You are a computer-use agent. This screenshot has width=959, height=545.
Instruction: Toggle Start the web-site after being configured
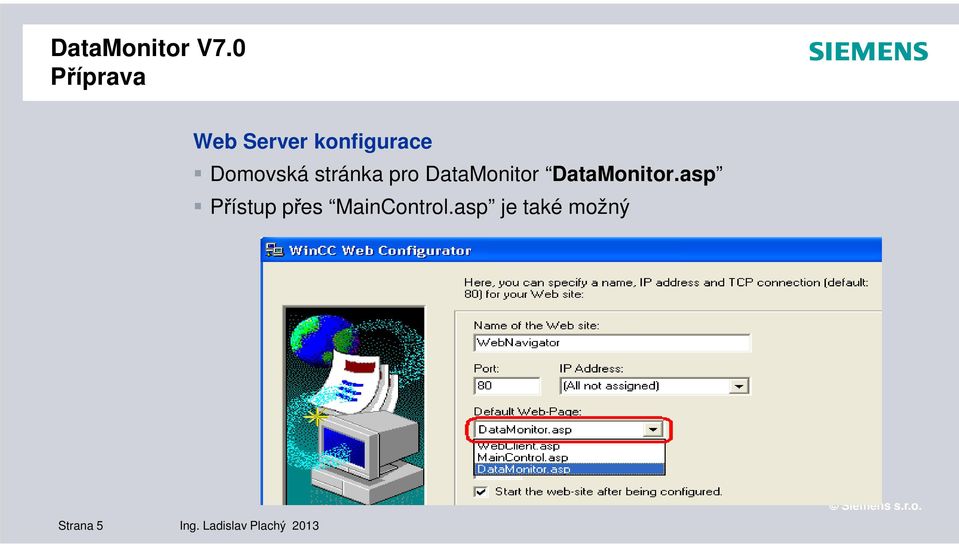pyautogui.click(x=481, y=491)
